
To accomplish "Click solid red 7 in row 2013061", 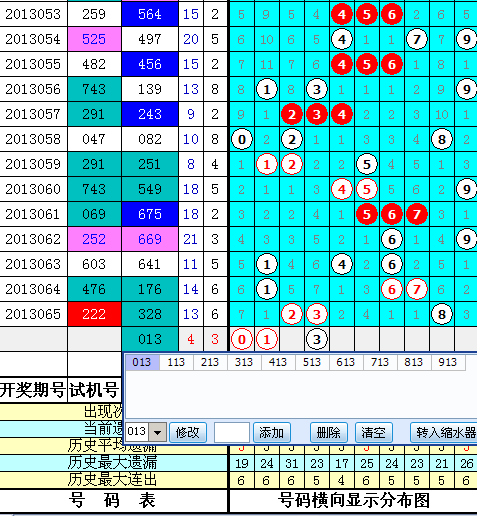I will [417, 214].
